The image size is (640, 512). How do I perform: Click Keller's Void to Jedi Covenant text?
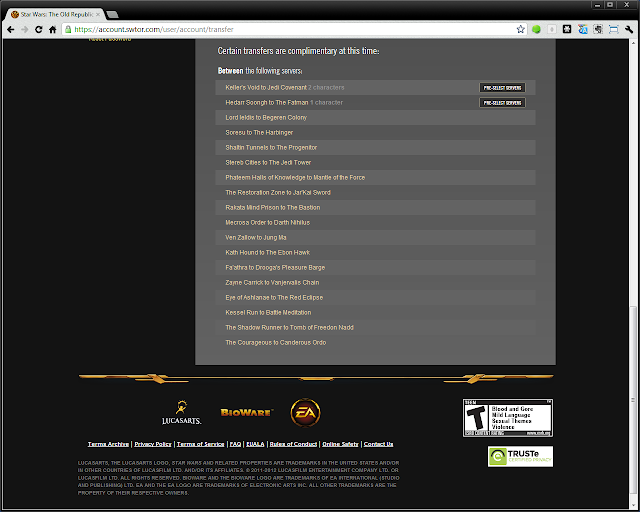[266, 88]
